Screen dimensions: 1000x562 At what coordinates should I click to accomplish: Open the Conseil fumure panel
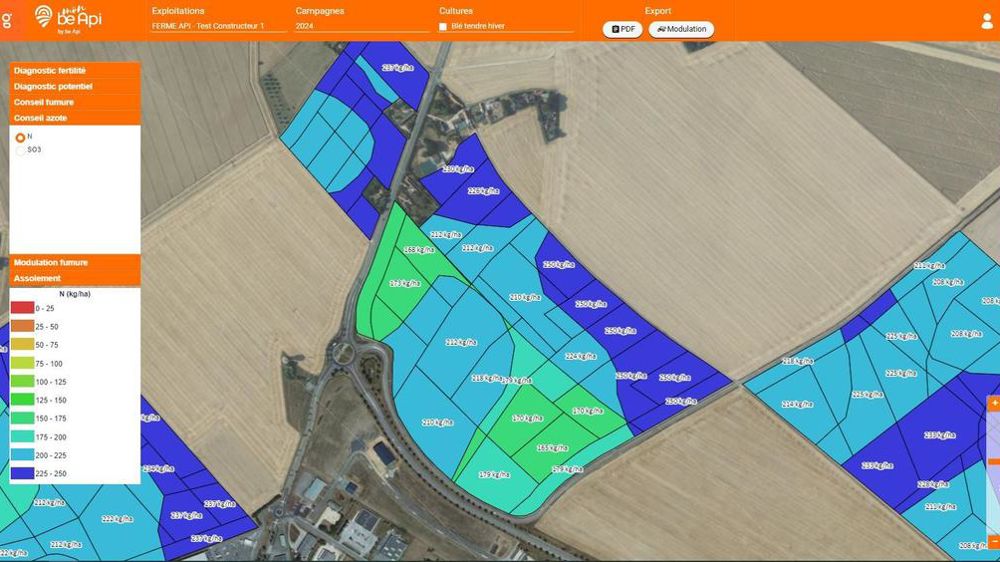(75, 102)
